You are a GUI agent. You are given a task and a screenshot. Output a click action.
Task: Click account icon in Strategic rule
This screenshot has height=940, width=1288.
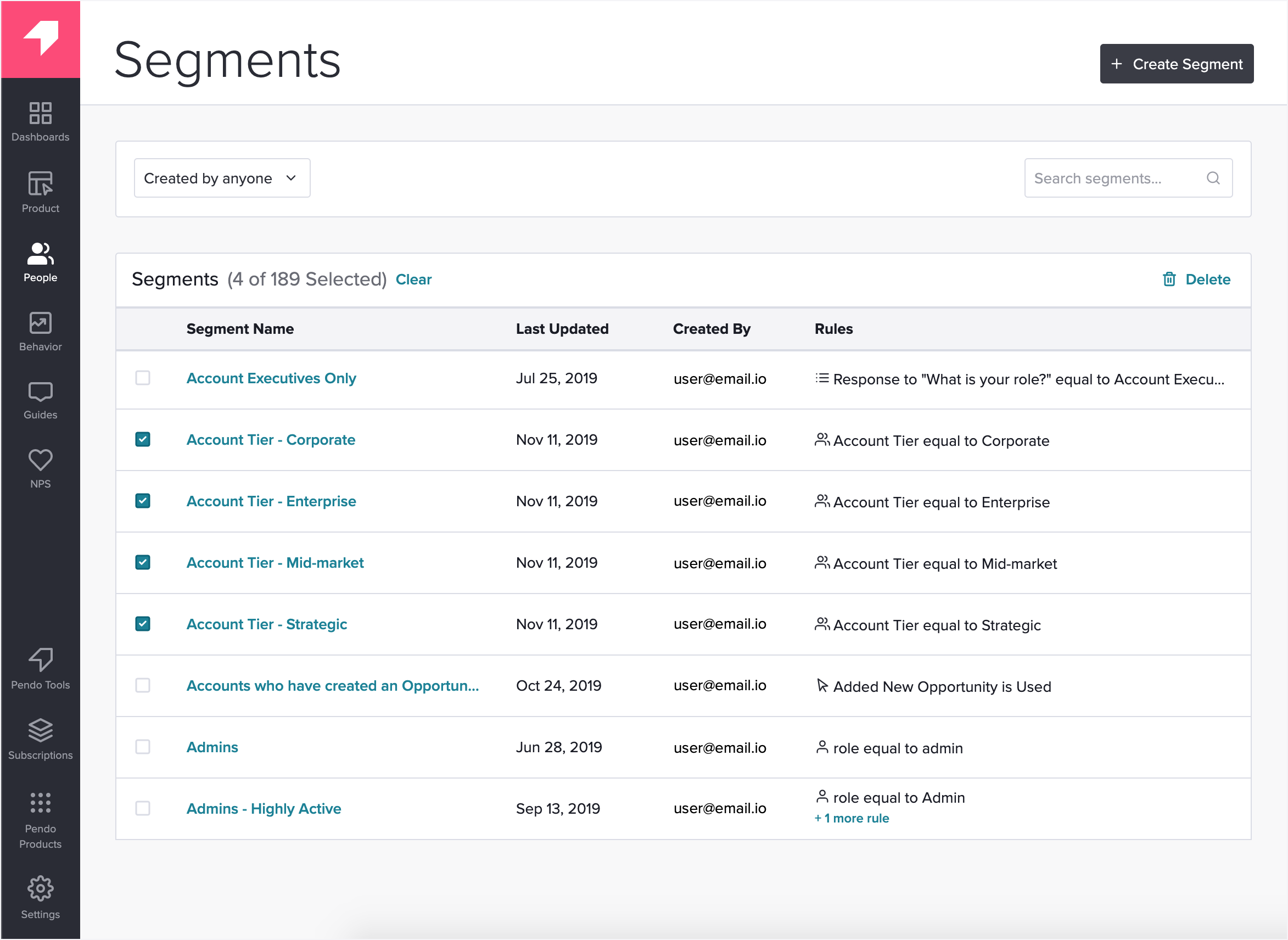(x=822, y=624)
